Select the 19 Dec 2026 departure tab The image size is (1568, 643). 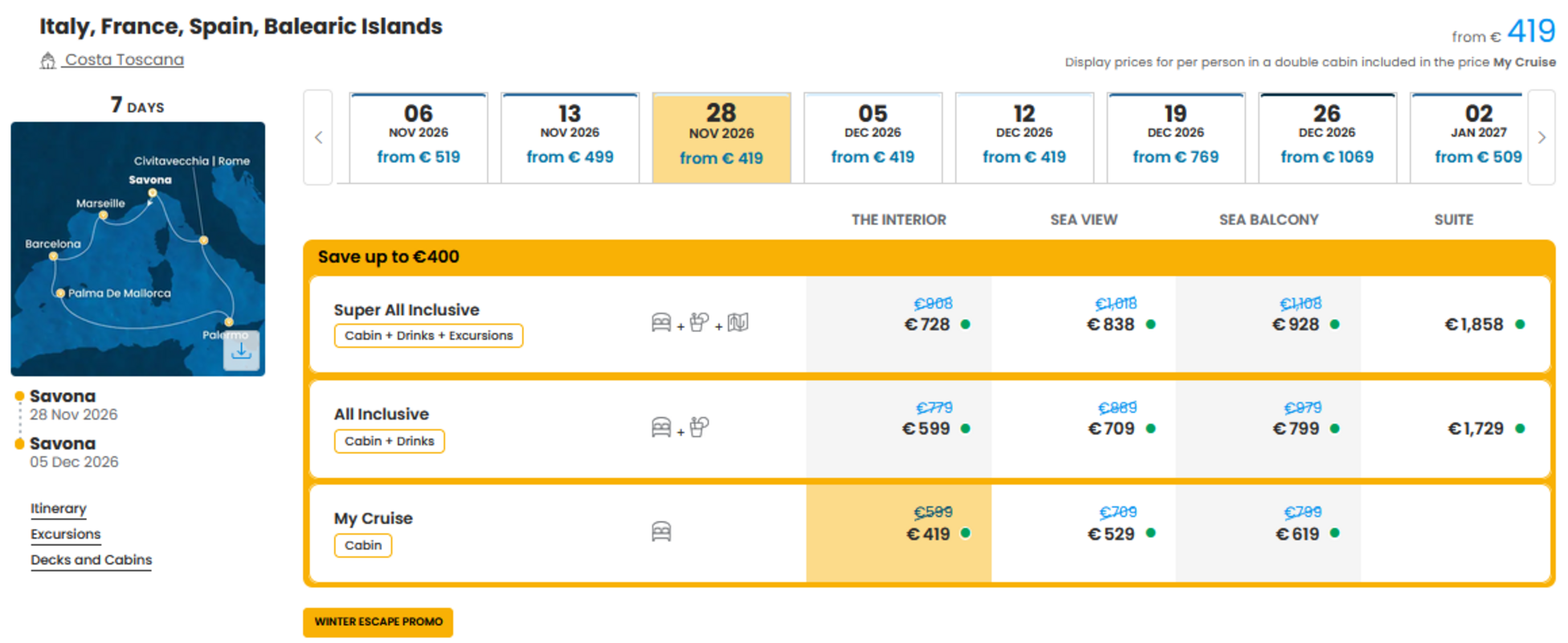click(x=1176, y=138)
